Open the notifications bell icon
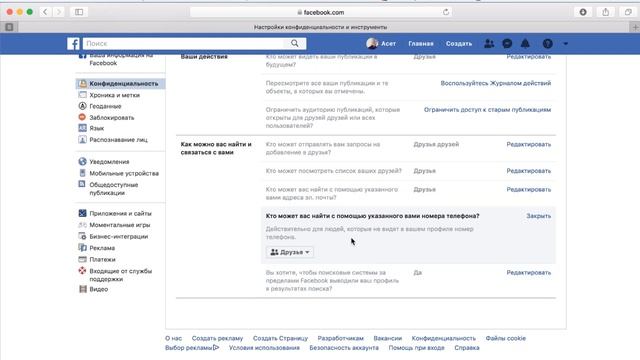 [525, 44]
